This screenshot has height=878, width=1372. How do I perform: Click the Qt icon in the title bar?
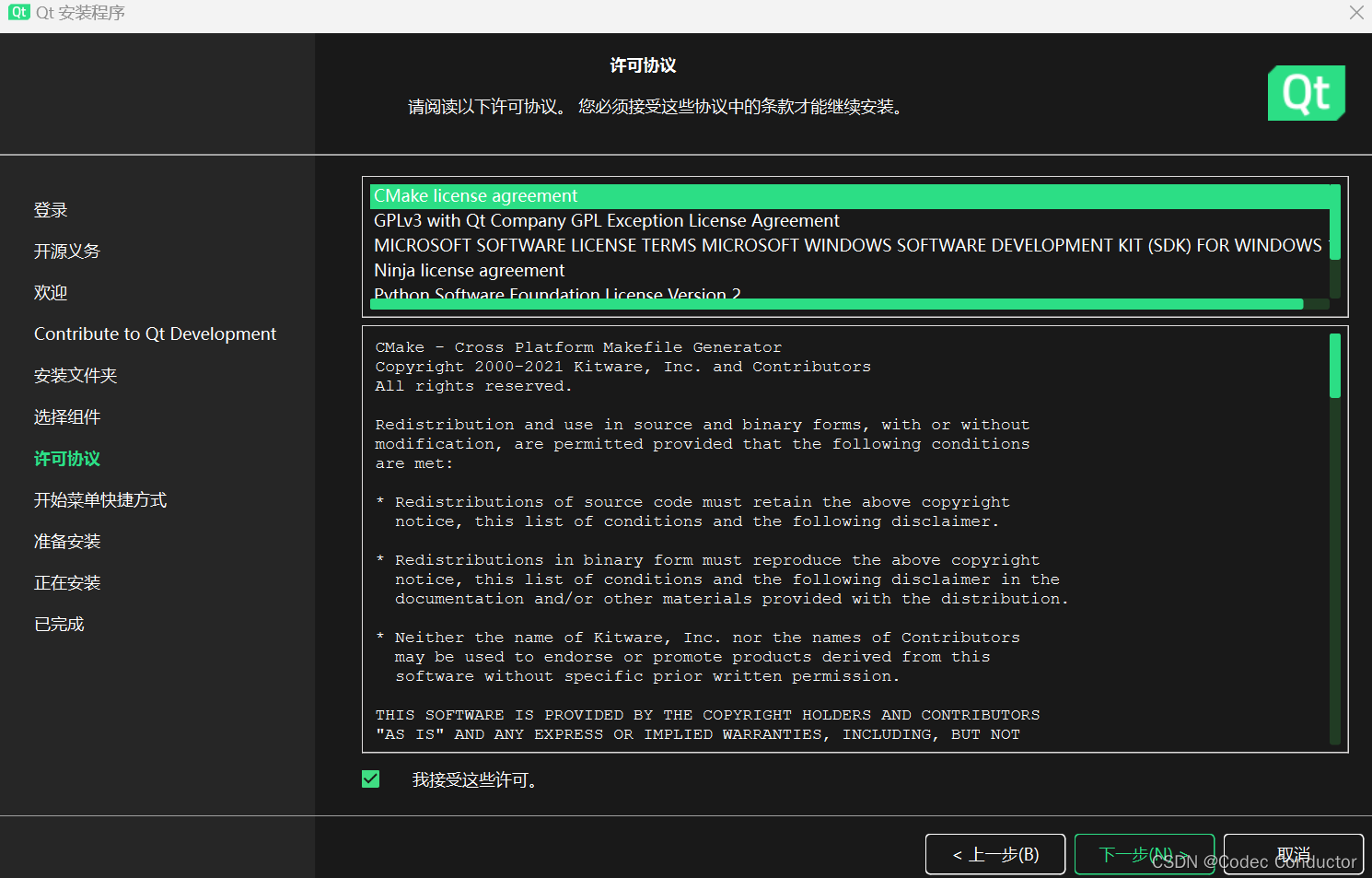tap(18, 12)
